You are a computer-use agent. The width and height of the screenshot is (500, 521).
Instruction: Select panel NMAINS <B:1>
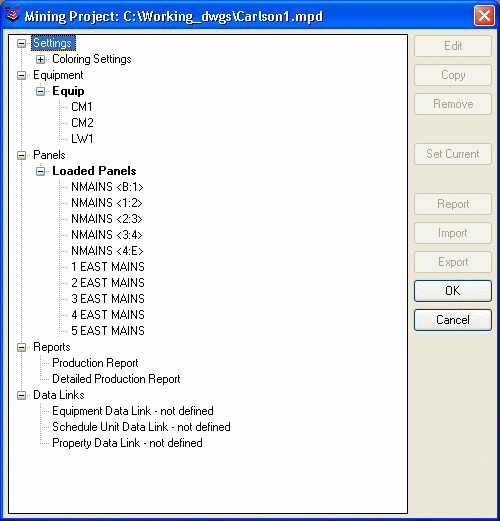107,187
